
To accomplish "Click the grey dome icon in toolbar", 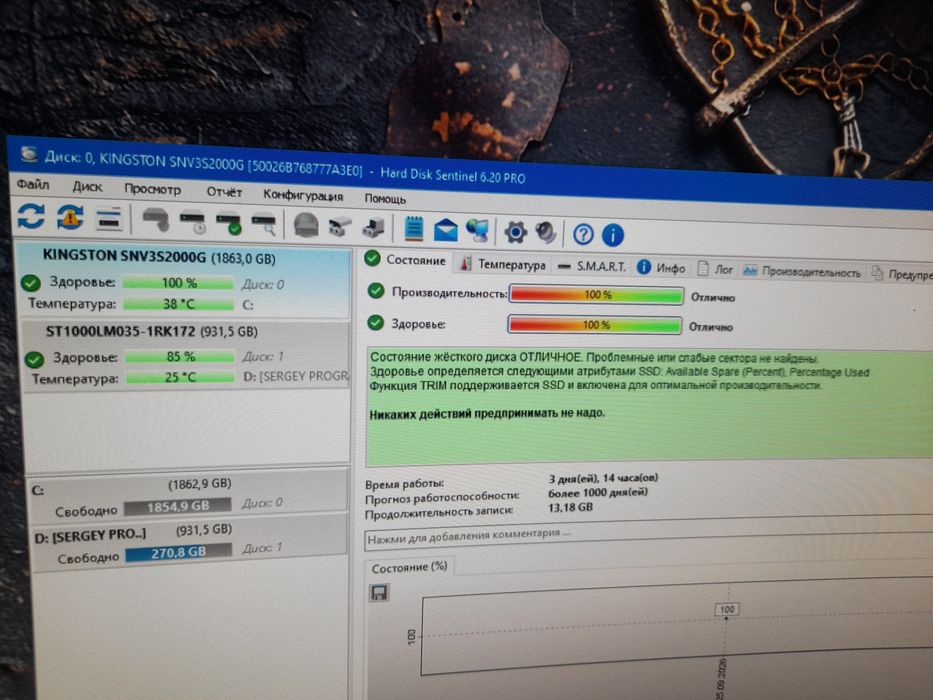I will click(306, 225).
